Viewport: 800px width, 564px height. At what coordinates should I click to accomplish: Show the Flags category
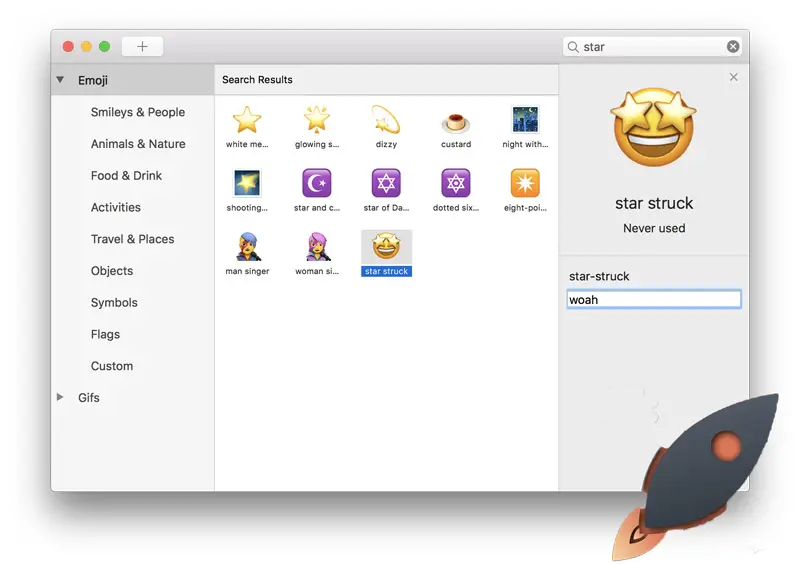coord(105,334)
